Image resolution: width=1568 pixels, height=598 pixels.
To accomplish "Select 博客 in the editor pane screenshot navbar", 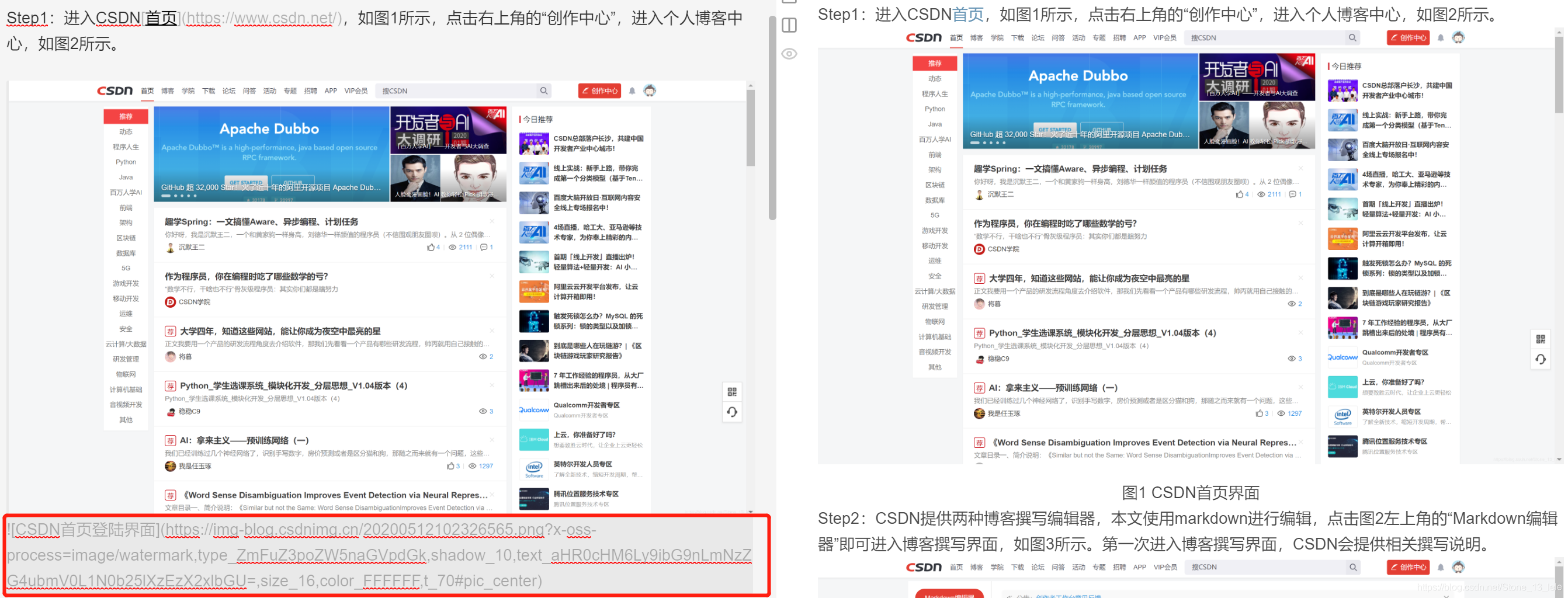I will [168, 91].
